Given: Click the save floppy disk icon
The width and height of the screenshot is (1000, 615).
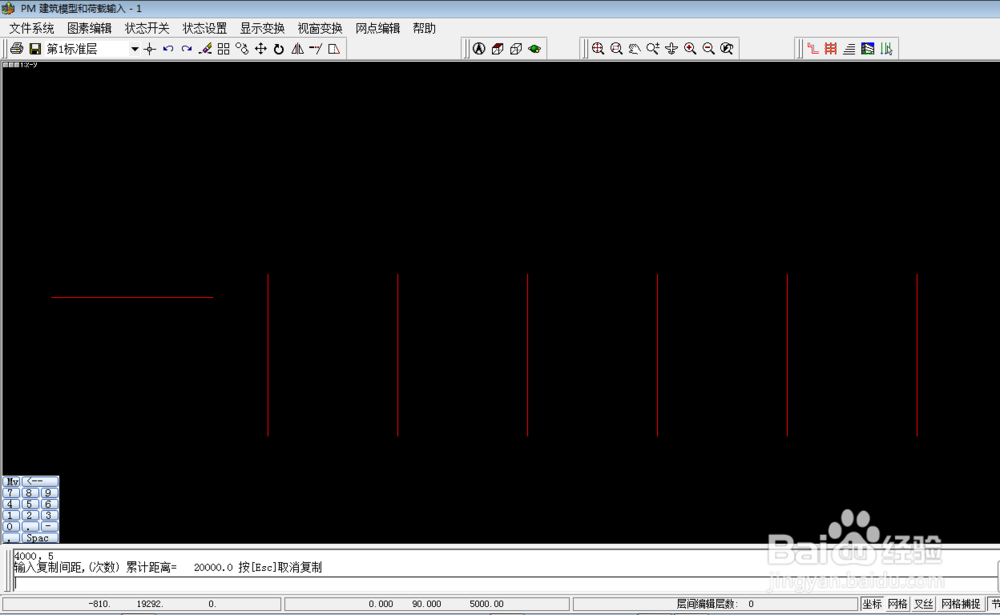Looking at the screenshot, I should click(x=35, y=48).
